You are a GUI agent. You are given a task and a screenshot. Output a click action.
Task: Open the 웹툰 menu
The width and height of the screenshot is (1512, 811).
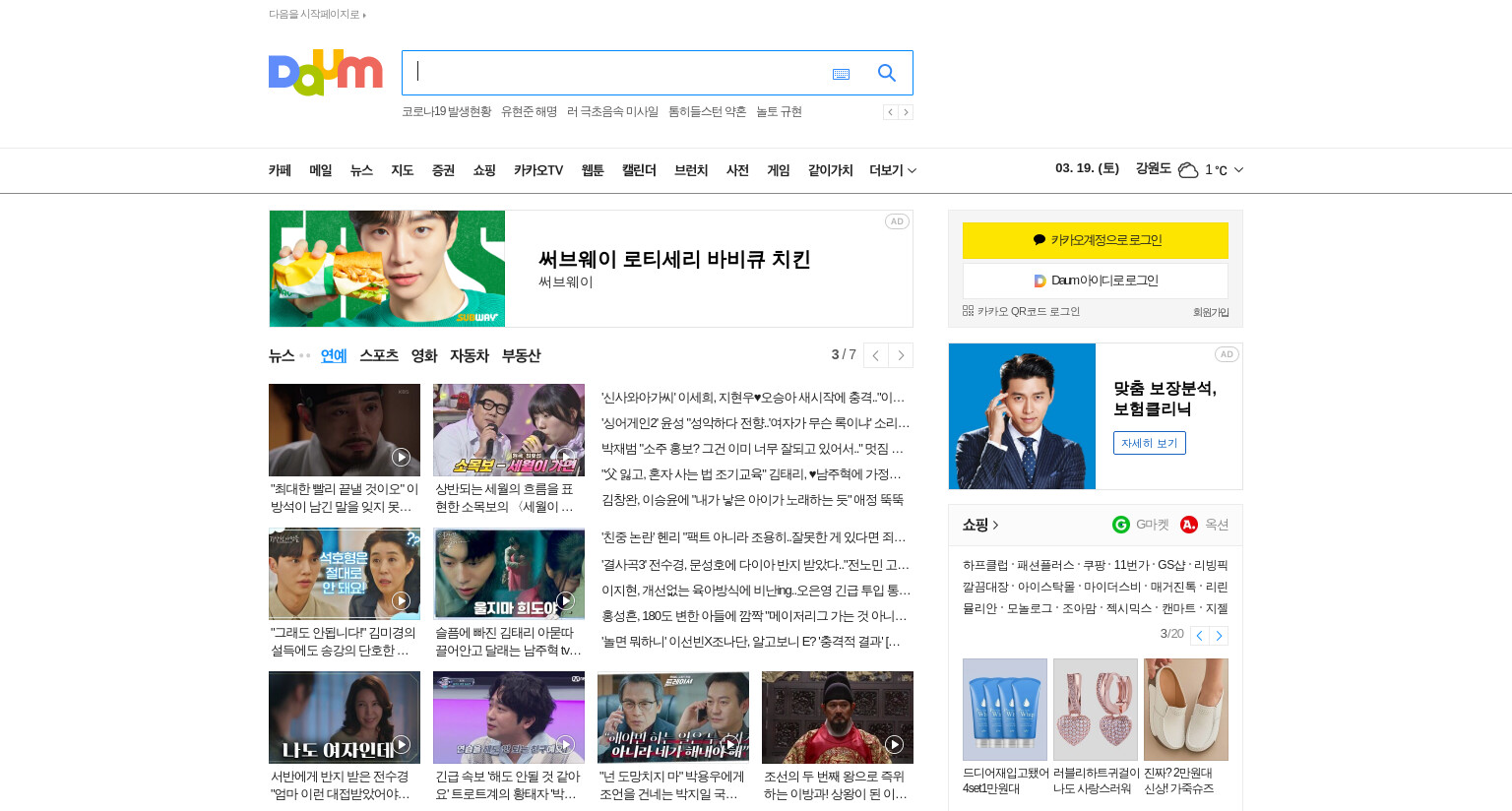[593, 170]
